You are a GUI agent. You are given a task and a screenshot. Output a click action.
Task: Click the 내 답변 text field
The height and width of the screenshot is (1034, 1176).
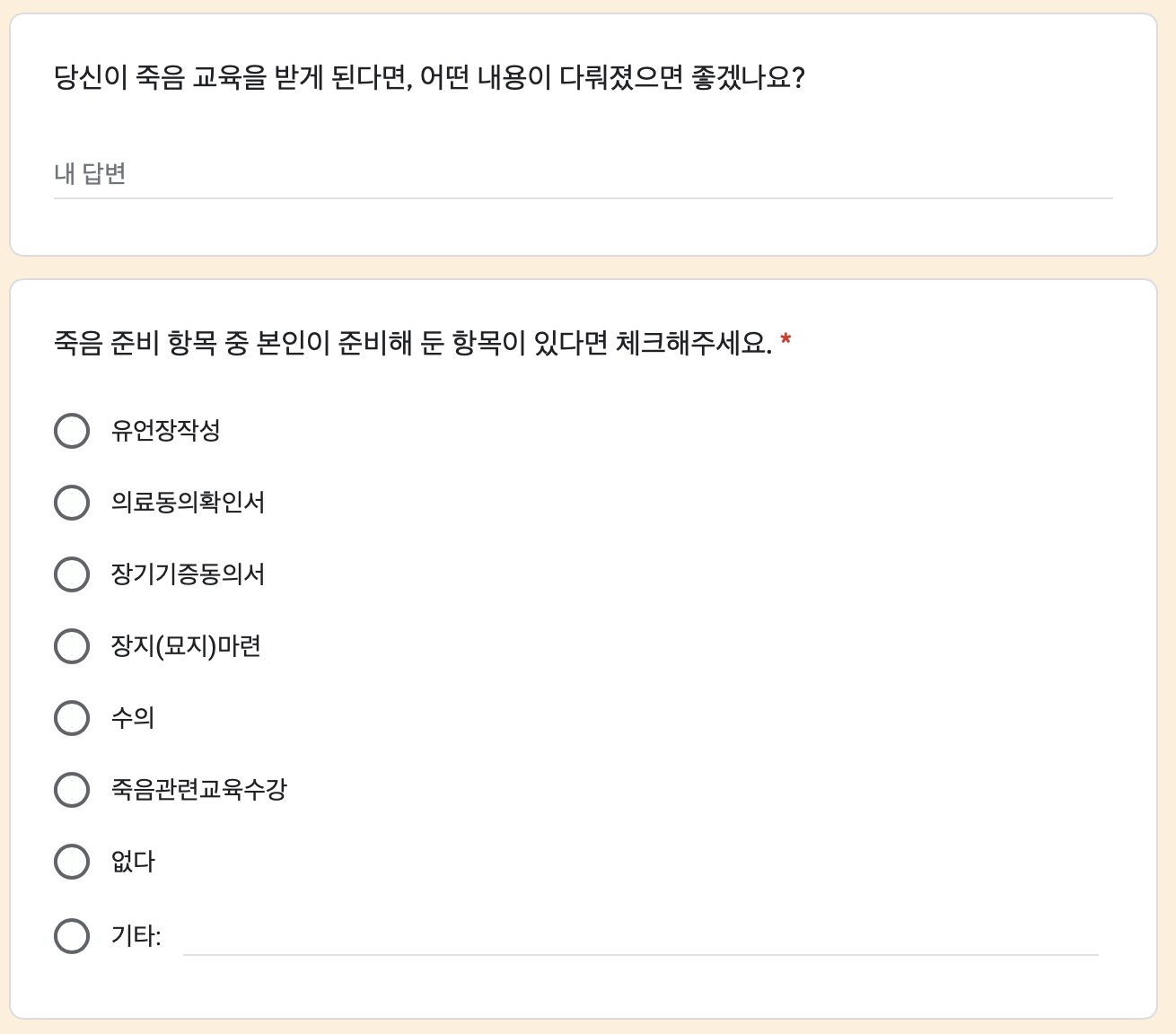(584, 174)
